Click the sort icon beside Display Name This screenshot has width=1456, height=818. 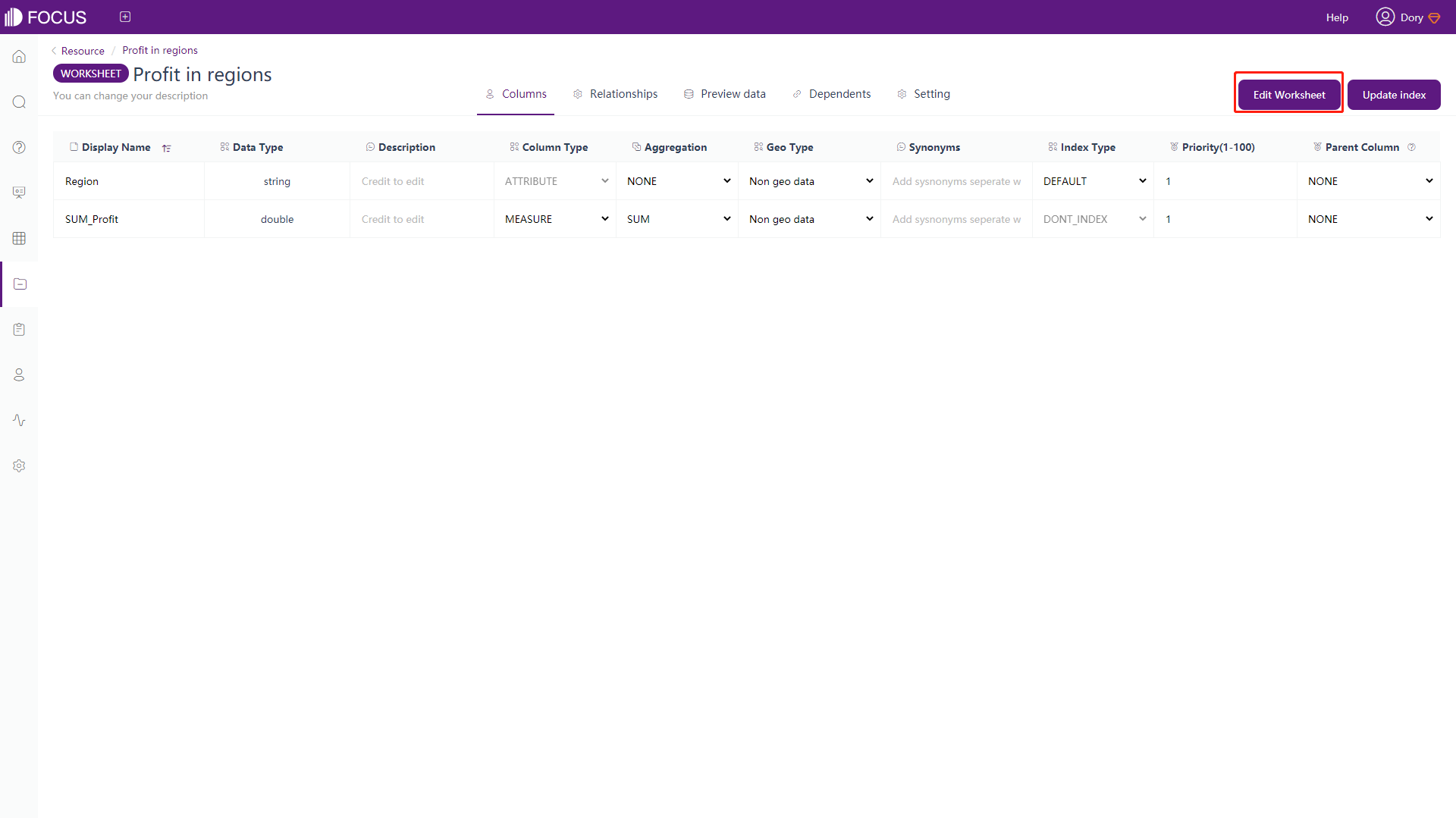(166, 148)
